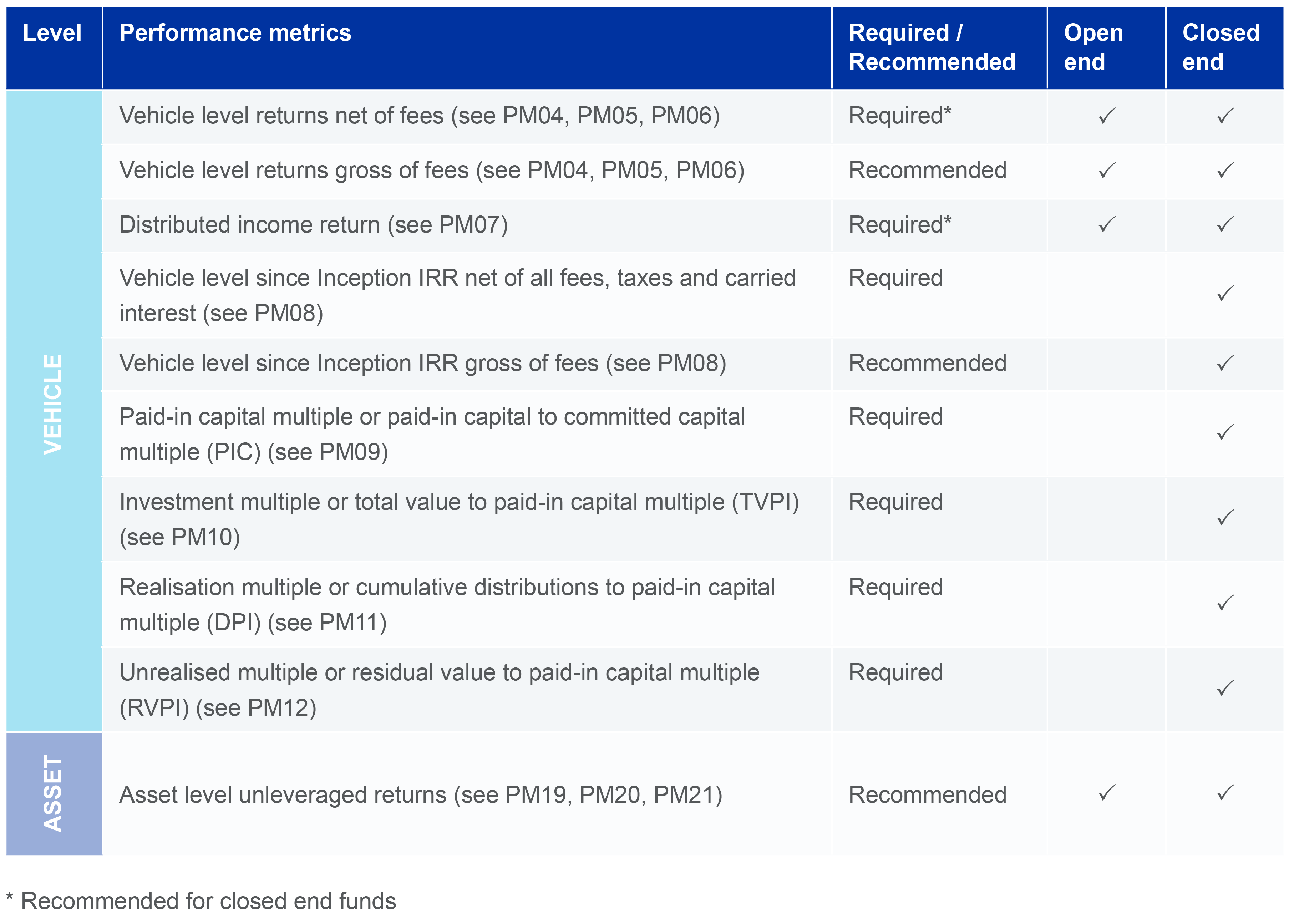Click the VEHICLE level side label
The height and width of the screenshot is (924, 1289).
click(x=53, y=404)
